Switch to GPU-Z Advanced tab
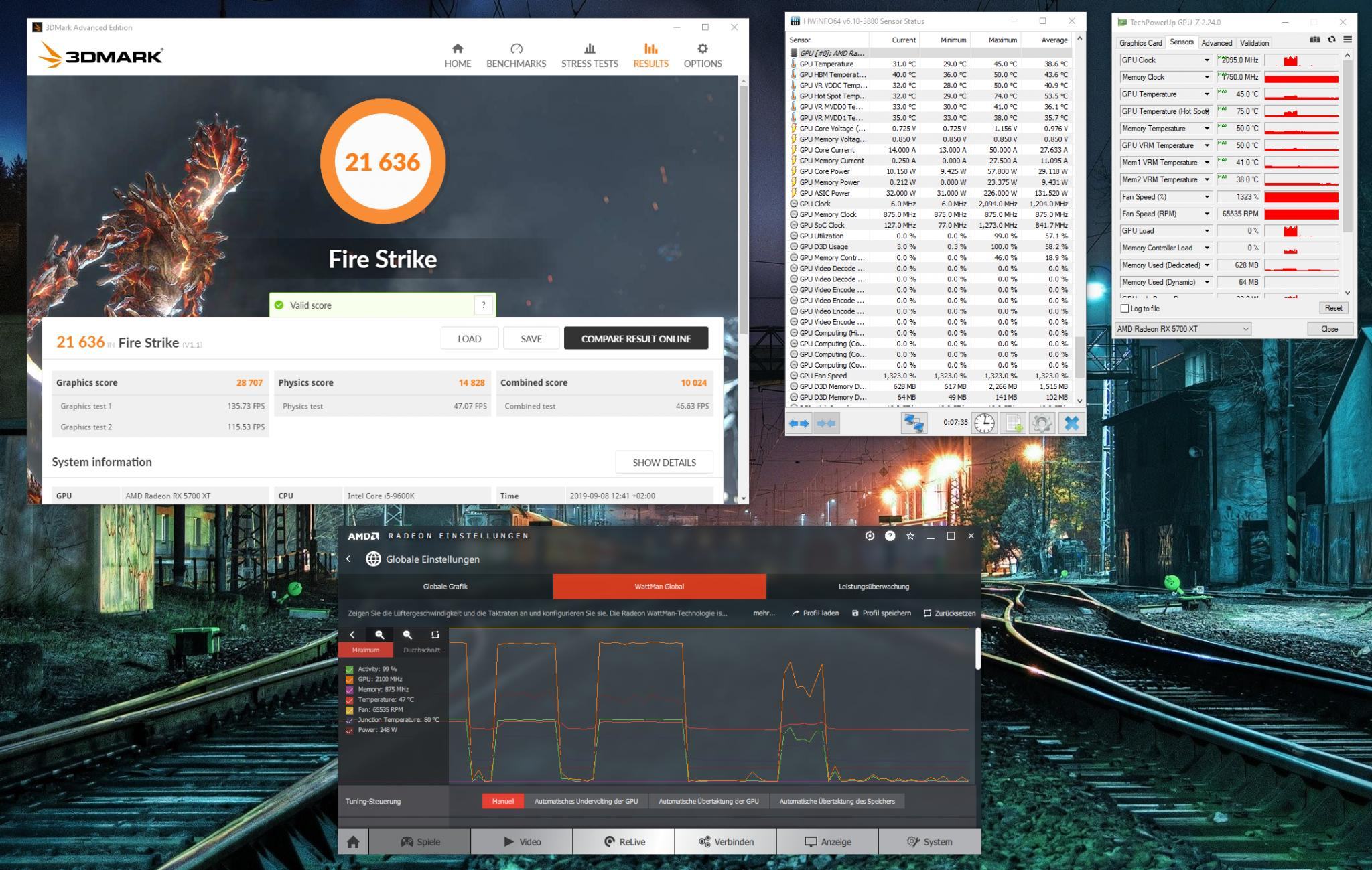 click(1216, 43)
